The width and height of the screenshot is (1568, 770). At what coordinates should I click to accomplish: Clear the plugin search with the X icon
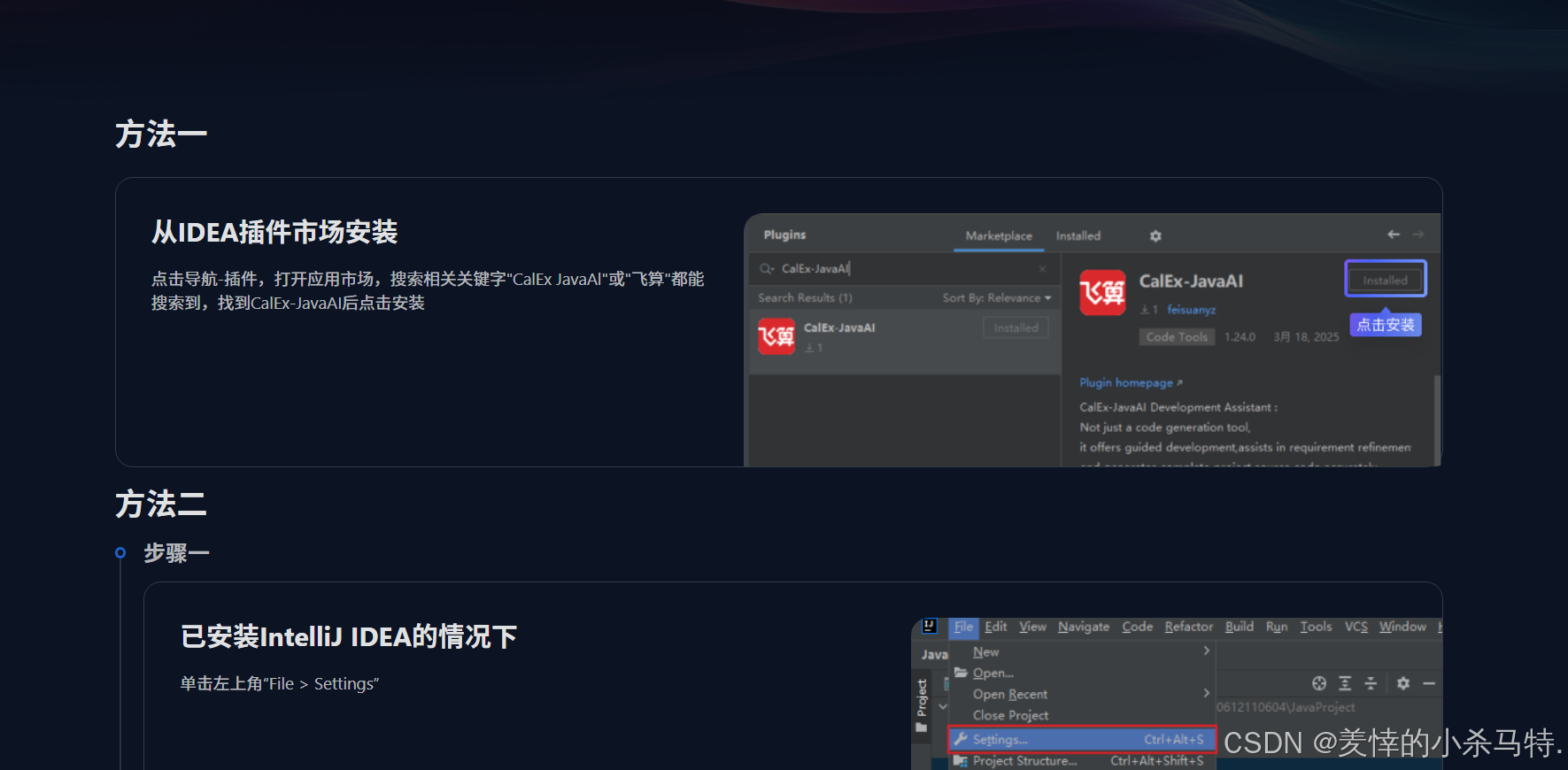tap(1042, 269)
